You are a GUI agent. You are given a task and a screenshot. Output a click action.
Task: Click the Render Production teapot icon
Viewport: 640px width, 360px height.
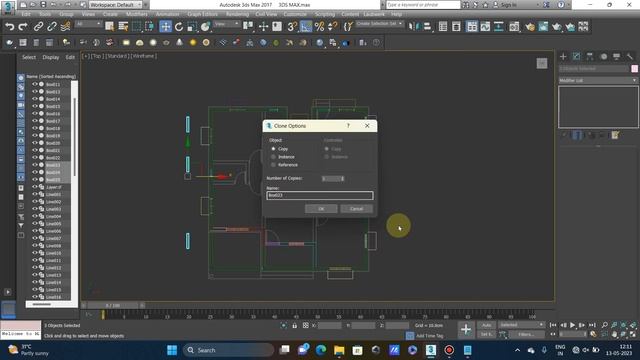tap(557, 27)
